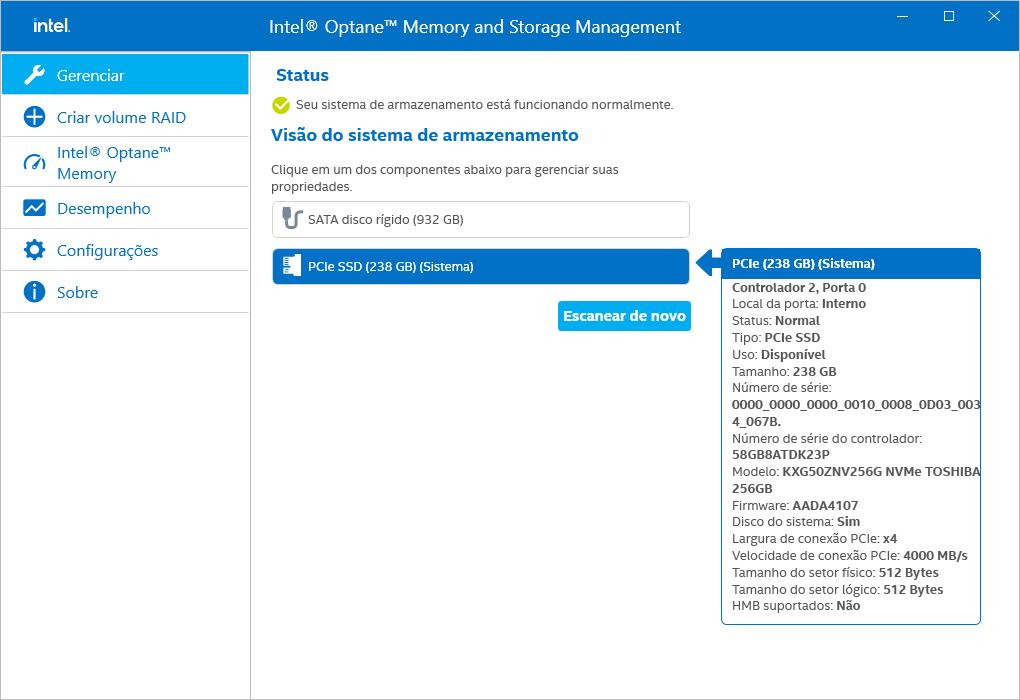Click the gauge icon for Intel Optane Memory
This screenshot has width=1020, height=700.
pyautogui.click(x=34, y=162)
